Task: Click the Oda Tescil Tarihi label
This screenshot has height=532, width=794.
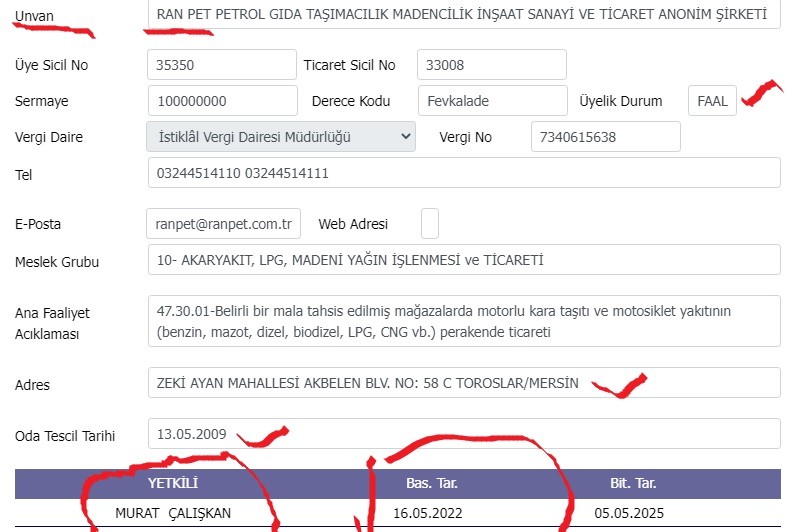Action: 65,436
